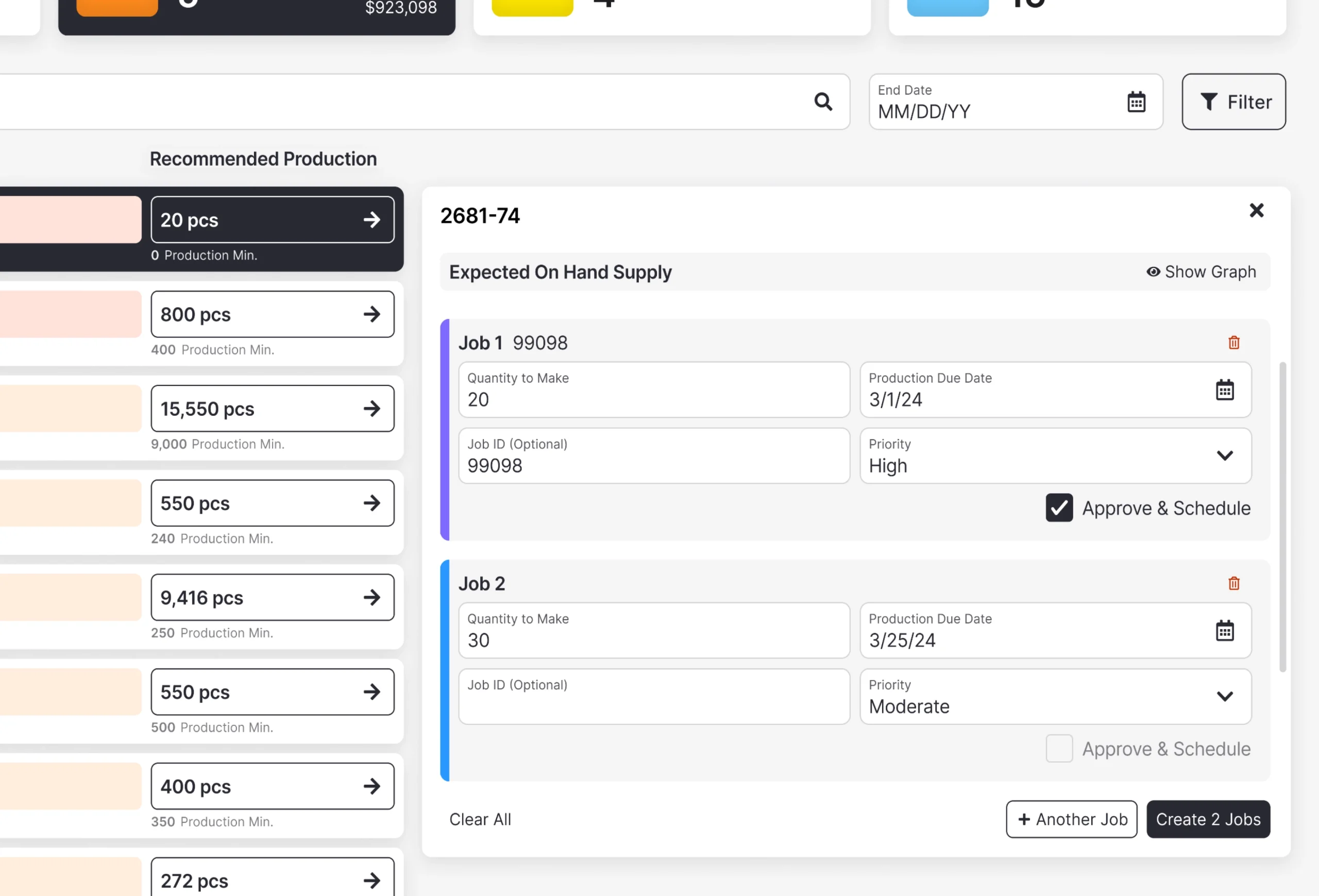Viewport: 1319px width, 896px height.
Task: Toggle Show Graph eye icon
Action: (x=1153, y=272)
